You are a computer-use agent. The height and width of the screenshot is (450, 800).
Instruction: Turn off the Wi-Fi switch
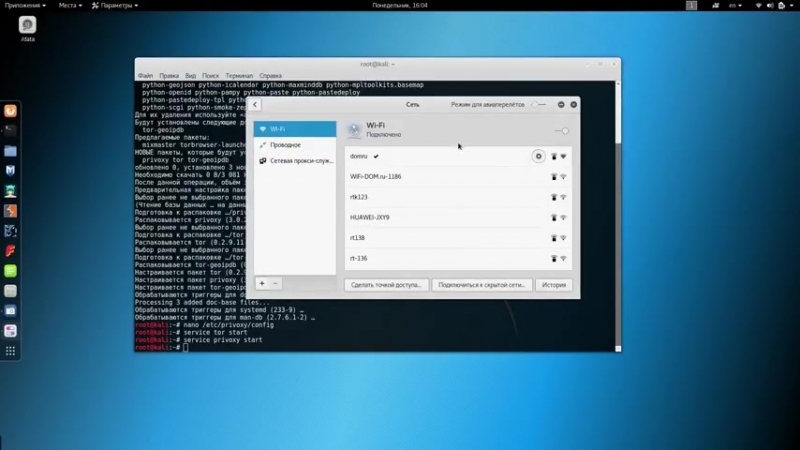click(562, 131)
